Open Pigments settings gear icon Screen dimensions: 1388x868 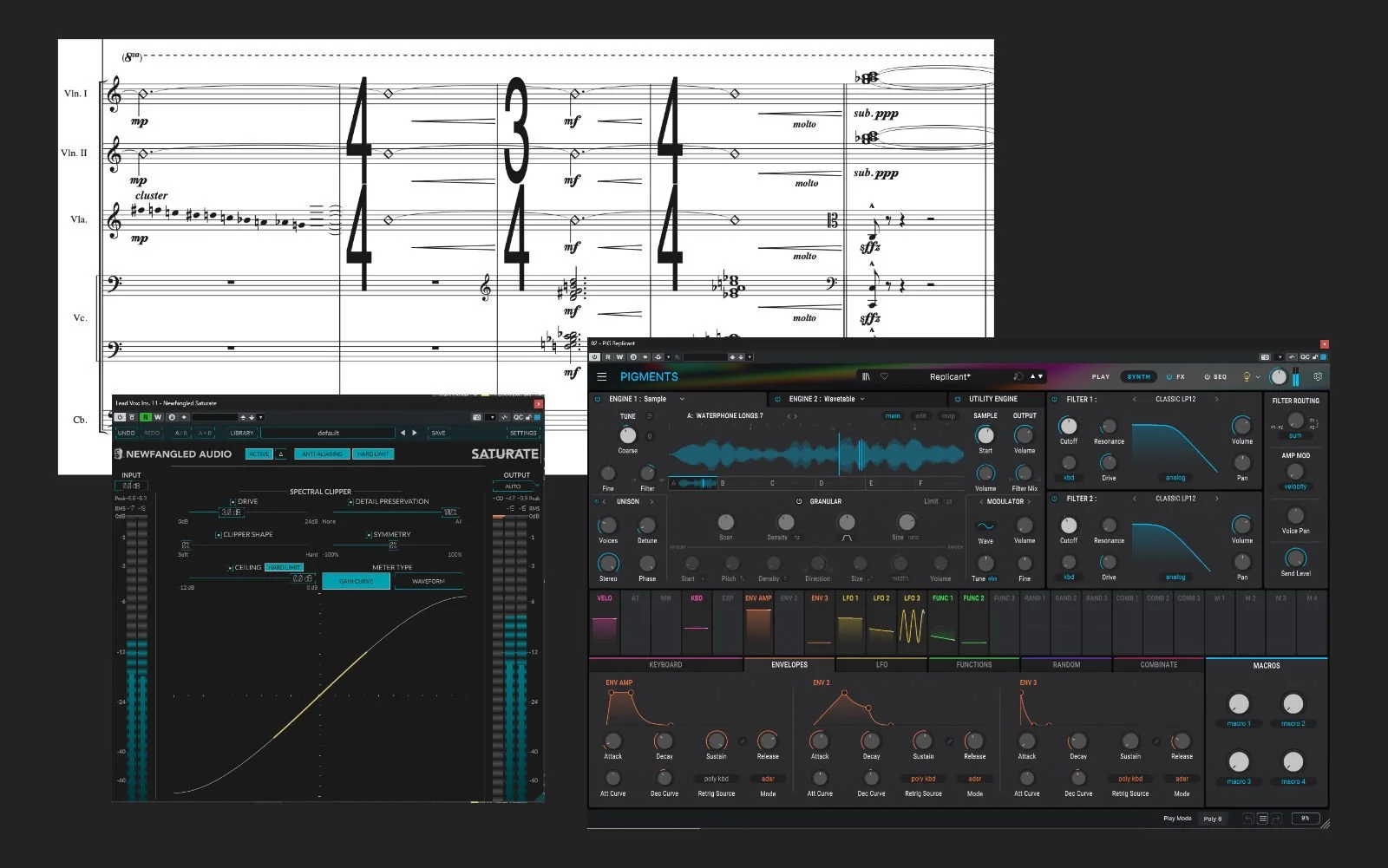point(1318,376)
